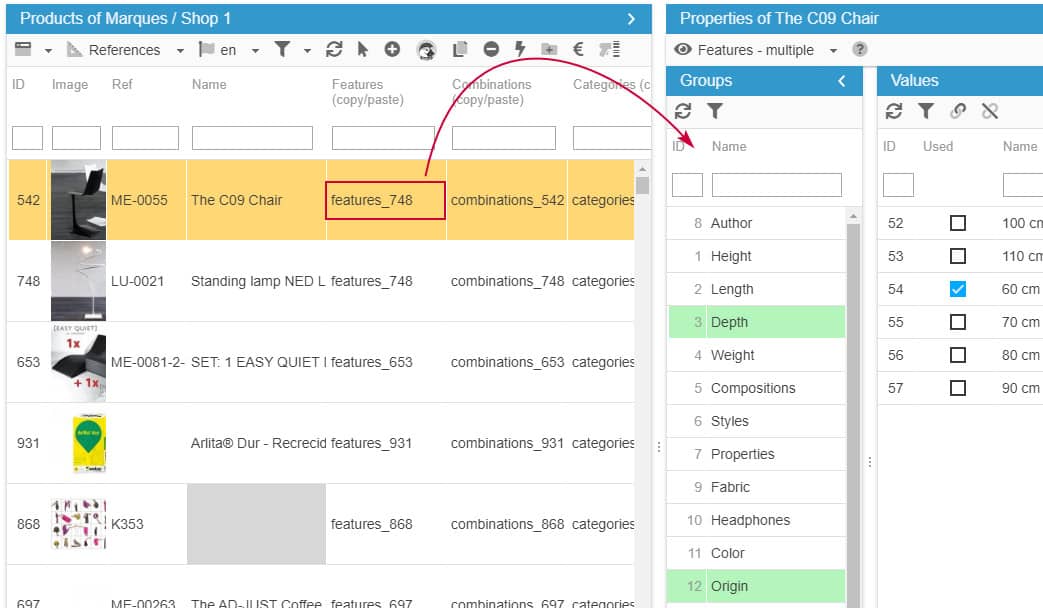
Task: Open the References view dropdown
Action: (180, 50)
